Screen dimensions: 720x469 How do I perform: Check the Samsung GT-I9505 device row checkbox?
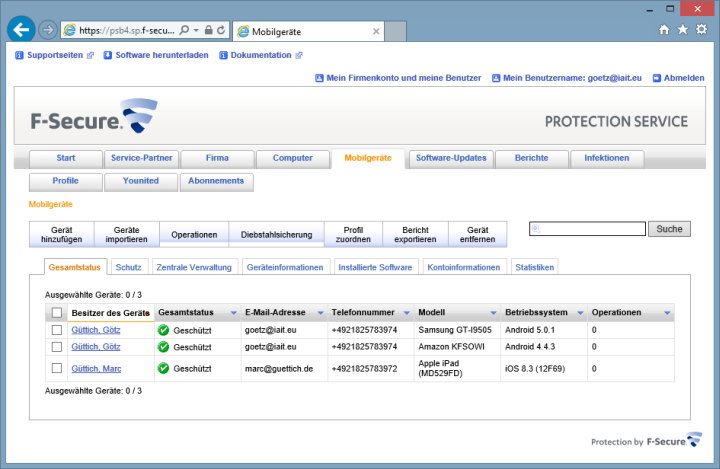click(56, 330)
